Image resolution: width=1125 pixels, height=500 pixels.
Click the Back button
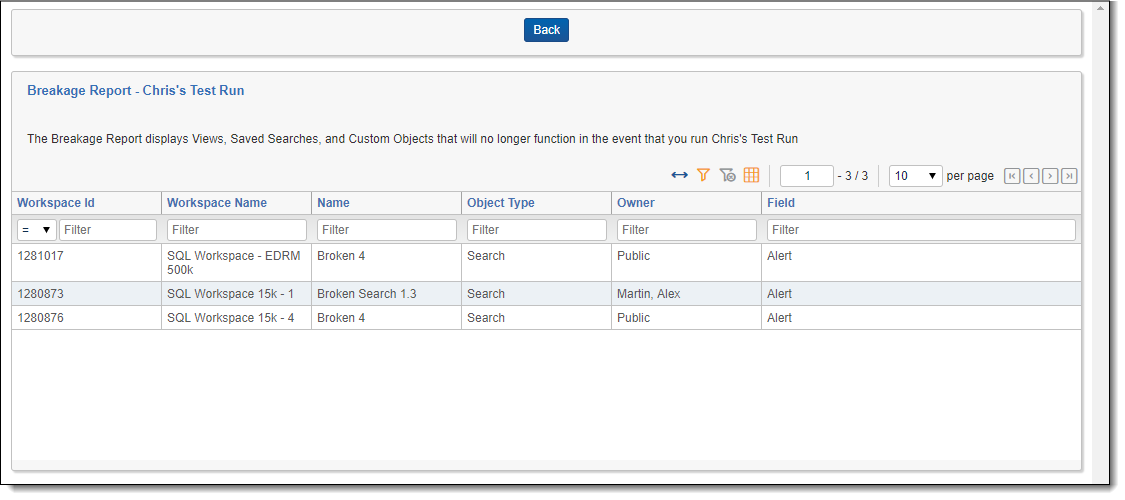point(546,30)
